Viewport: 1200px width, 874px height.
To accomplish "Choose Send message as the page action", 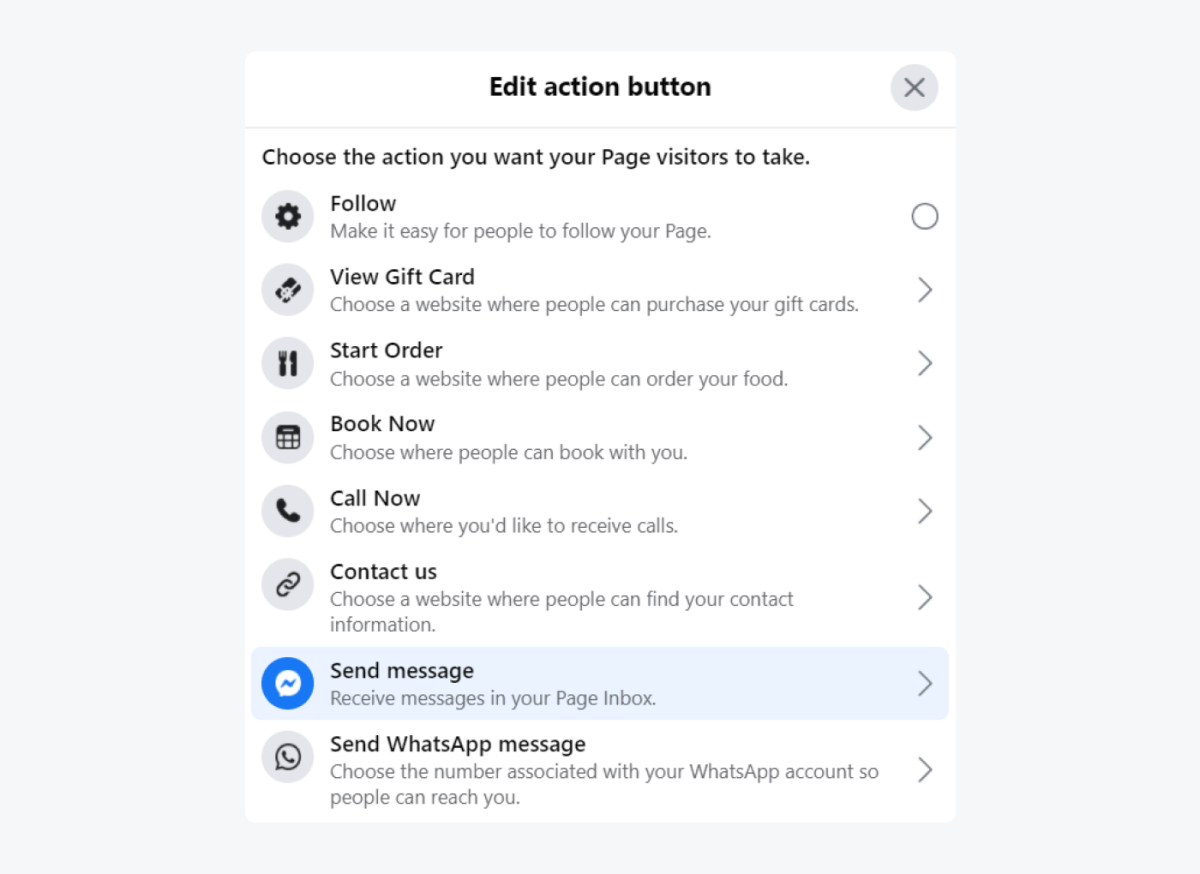I will tap(600, 684).
